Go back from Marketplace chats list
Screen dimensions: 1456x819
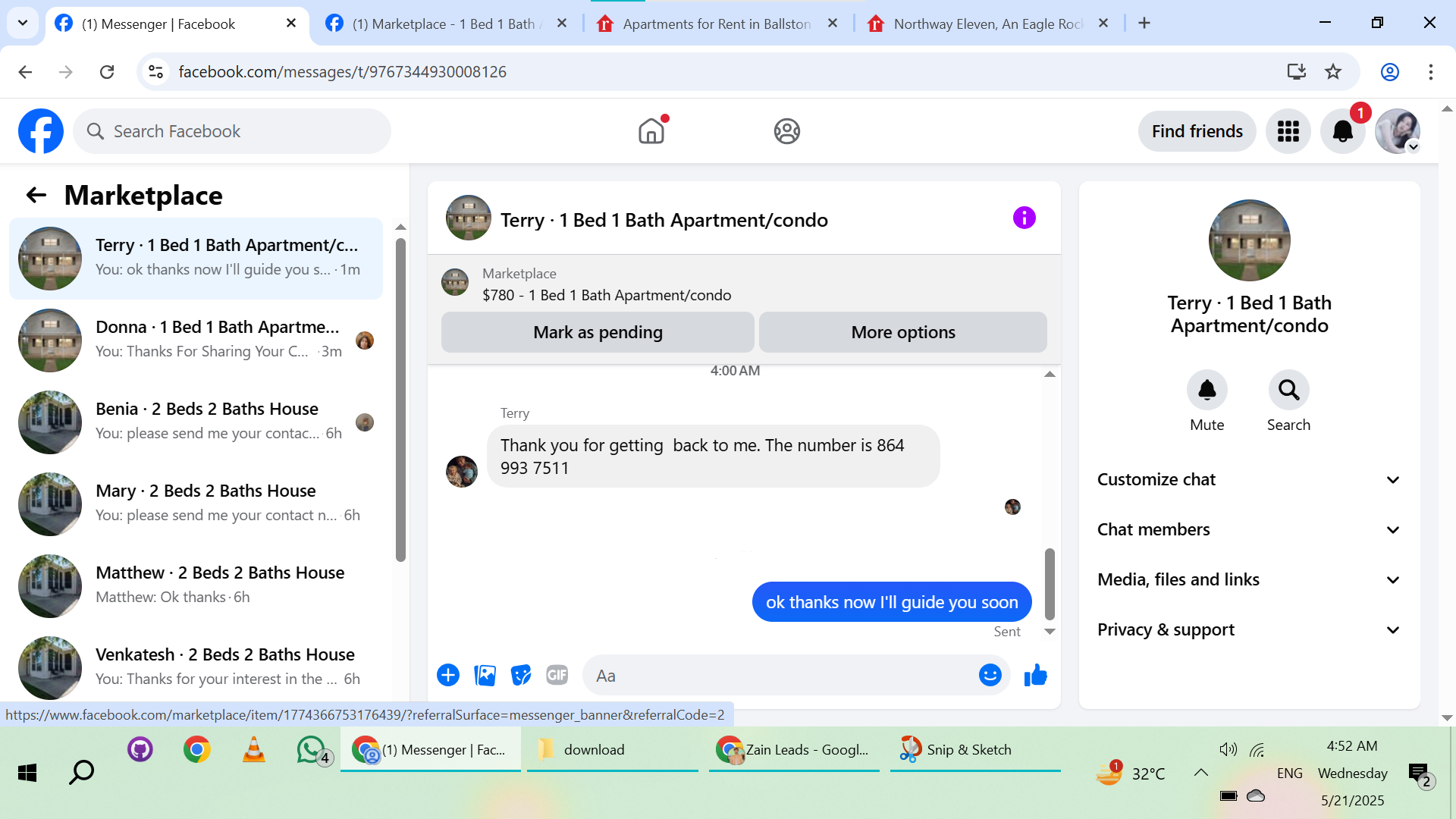pyautogui.click(x=36, y=196)
